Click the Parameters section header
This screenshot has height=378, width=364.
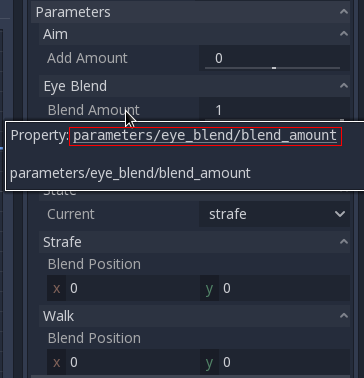click(x=191, y=12)
